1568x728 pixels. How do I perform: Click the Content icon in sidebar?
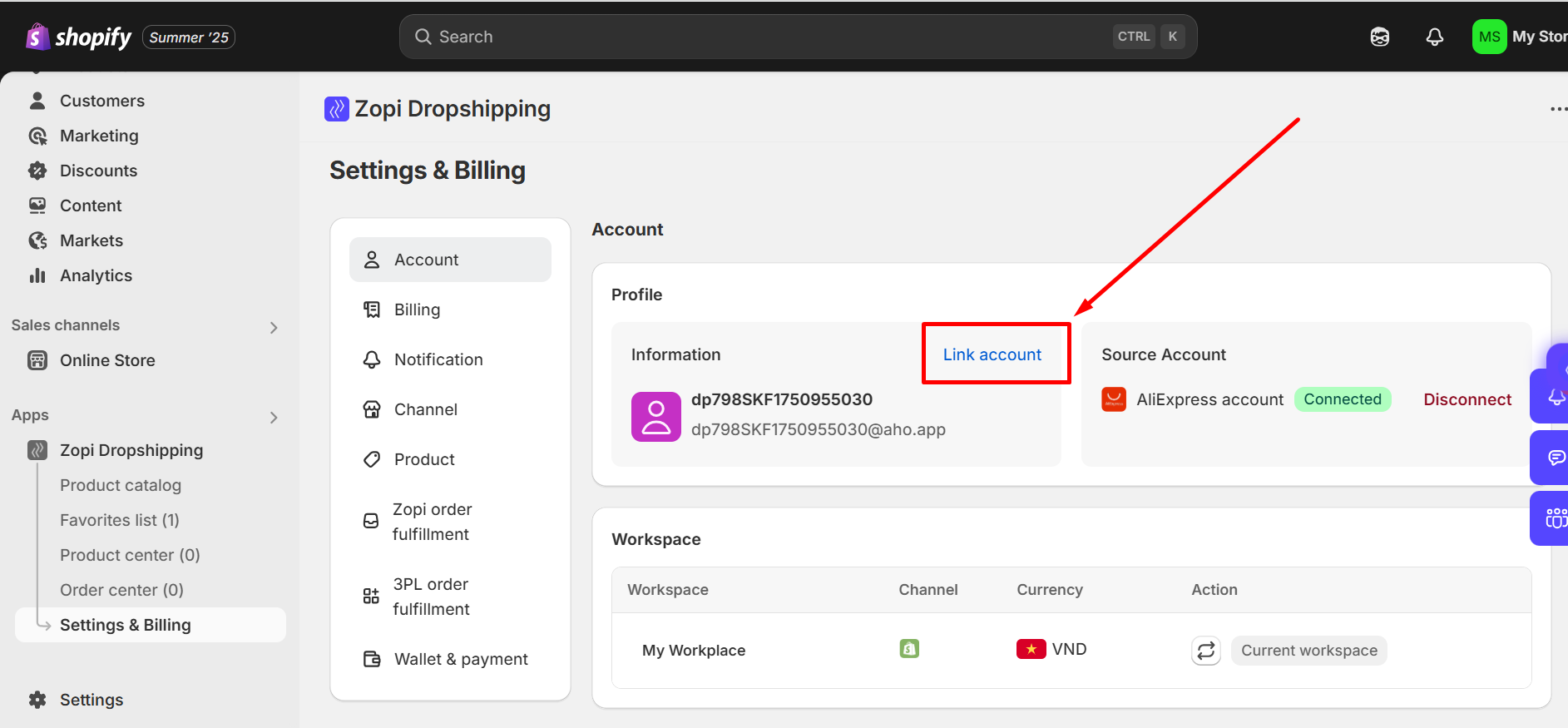pyautogui.click(x=37, y=206)
